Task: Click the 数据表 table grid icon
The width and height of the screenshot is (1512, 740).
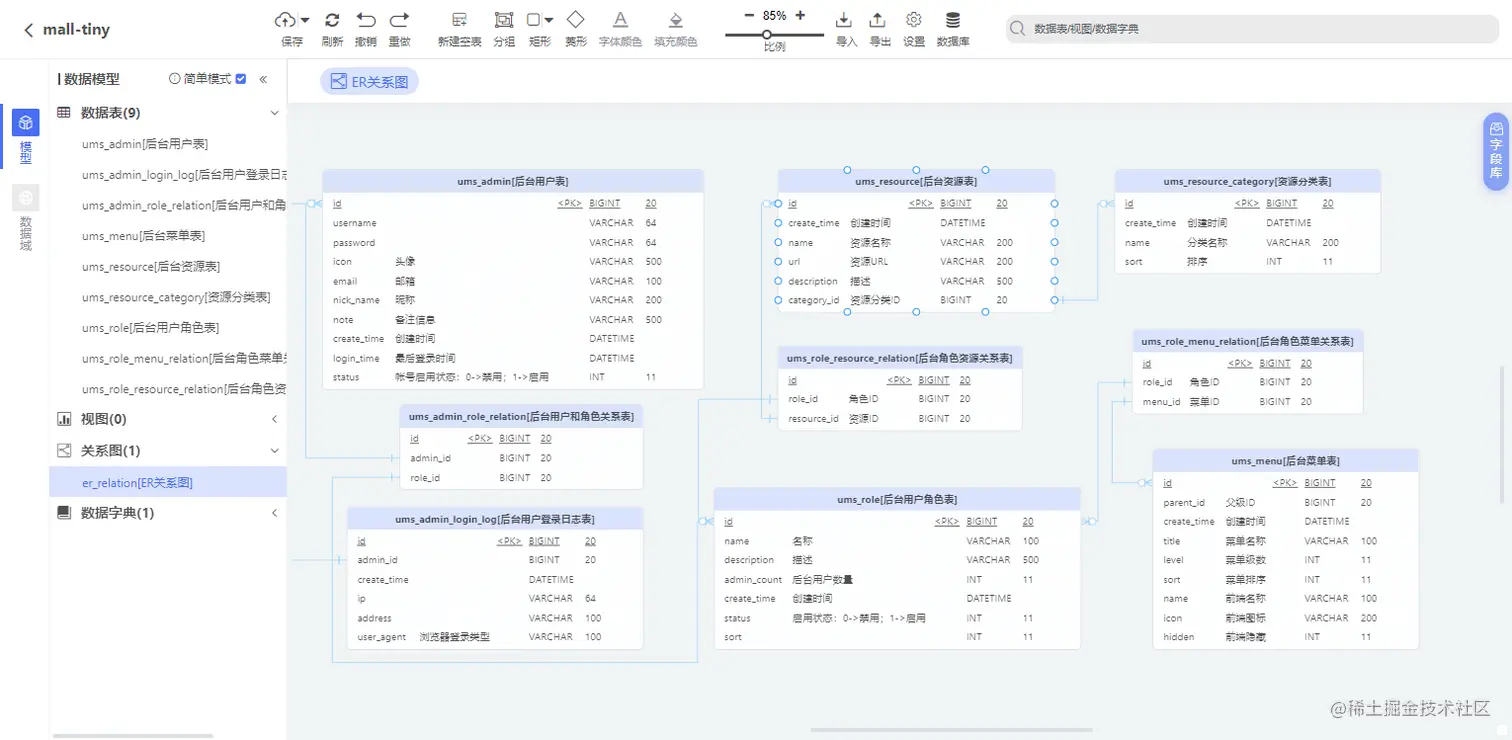Action: pyautogui.click(x=64, y=113)
